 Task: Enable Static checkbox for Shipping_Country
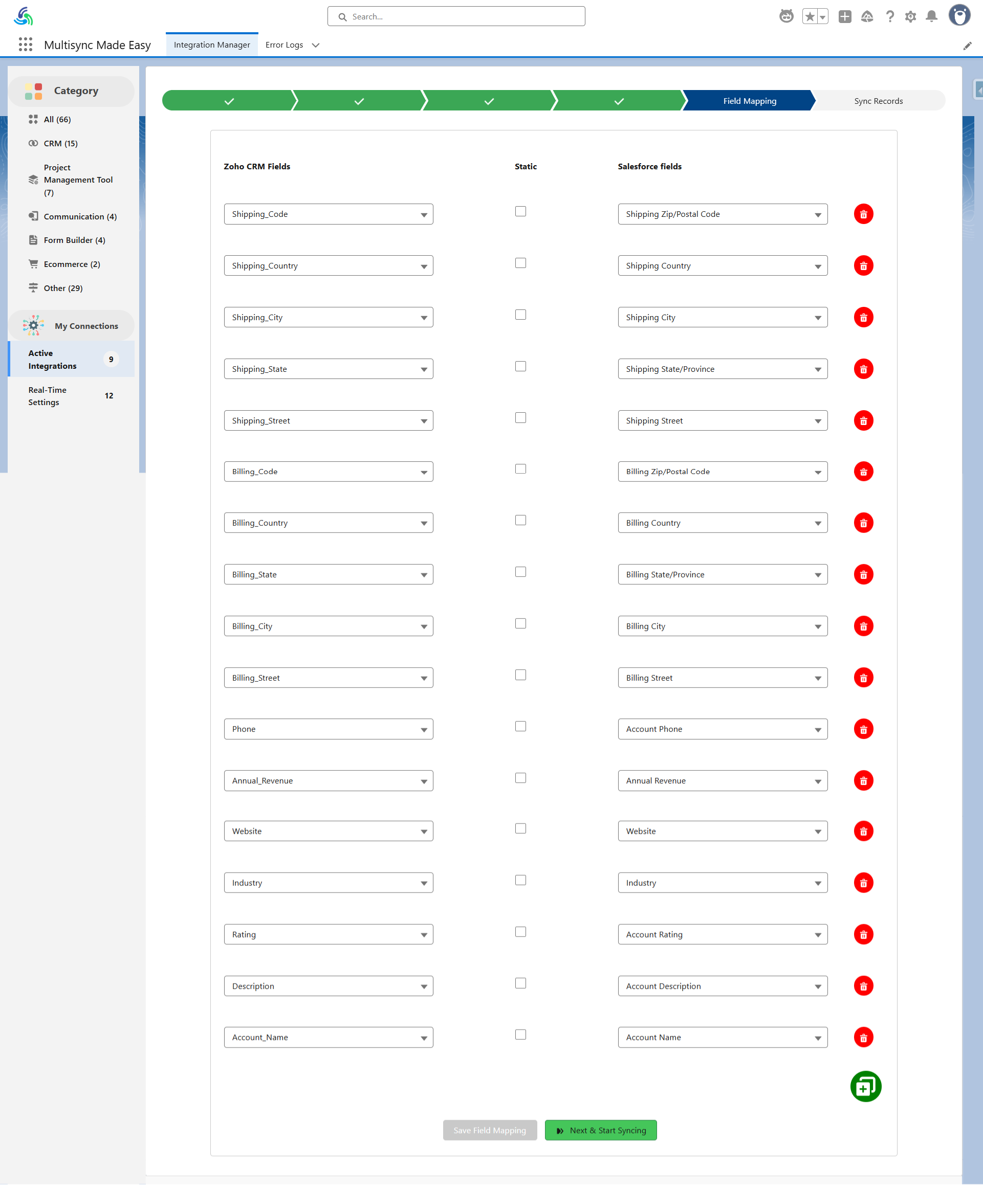tap(520, 263)
